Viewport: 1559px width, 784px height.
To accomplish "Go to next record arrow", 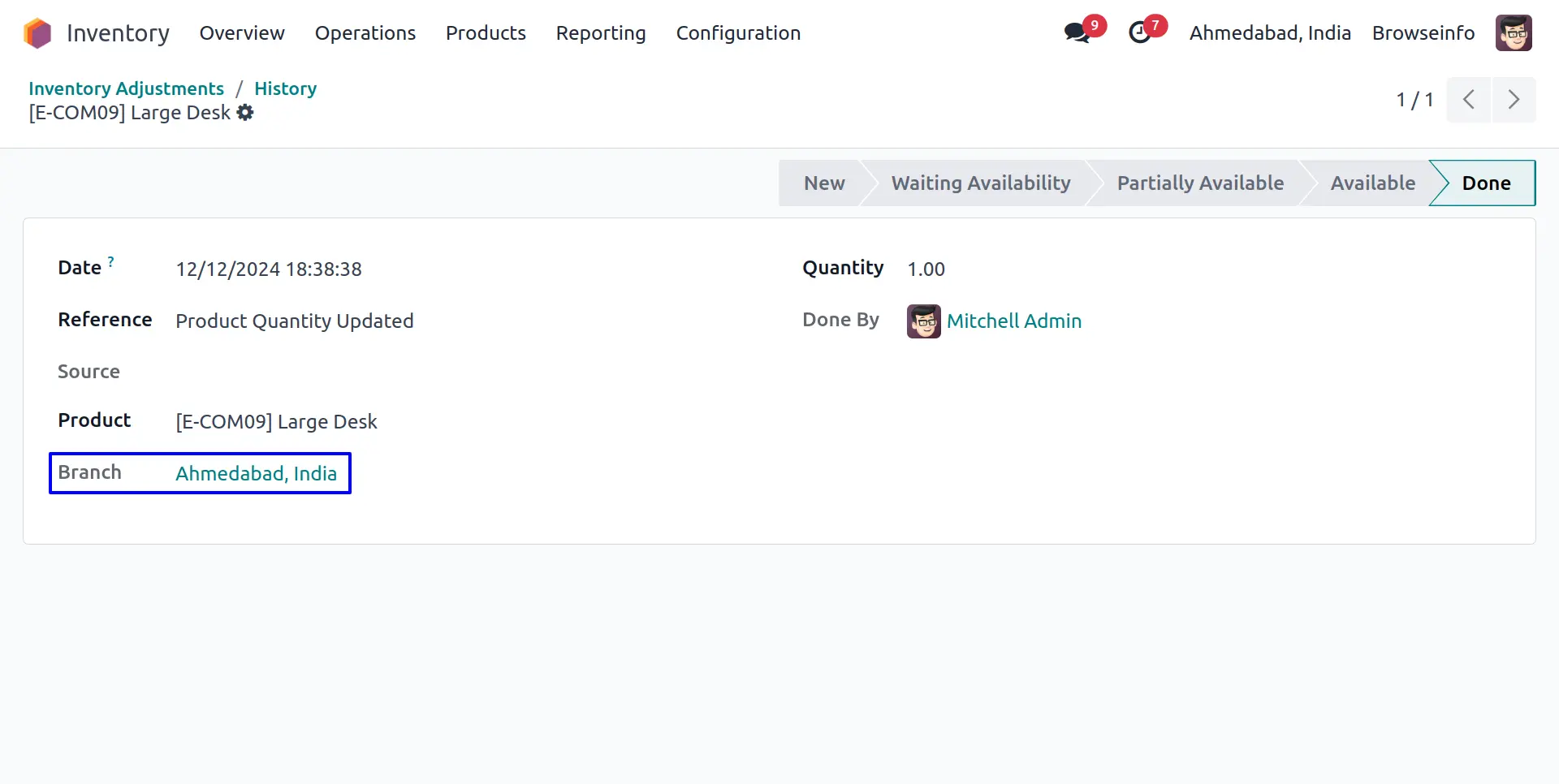I will coord(1514,100).
